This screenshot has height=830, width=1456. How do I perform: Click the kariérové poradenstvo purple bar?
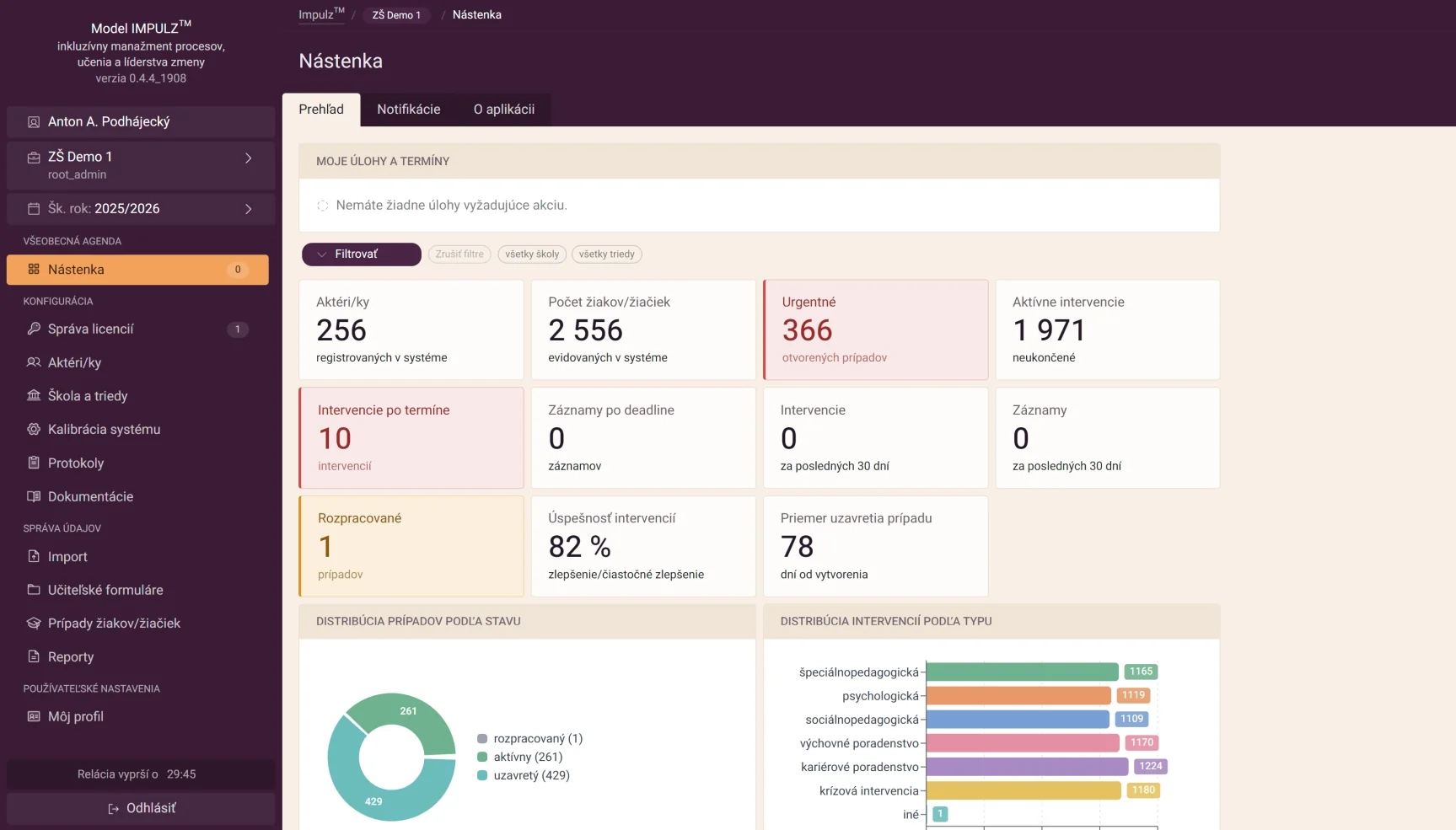[x=1027, y=767]
